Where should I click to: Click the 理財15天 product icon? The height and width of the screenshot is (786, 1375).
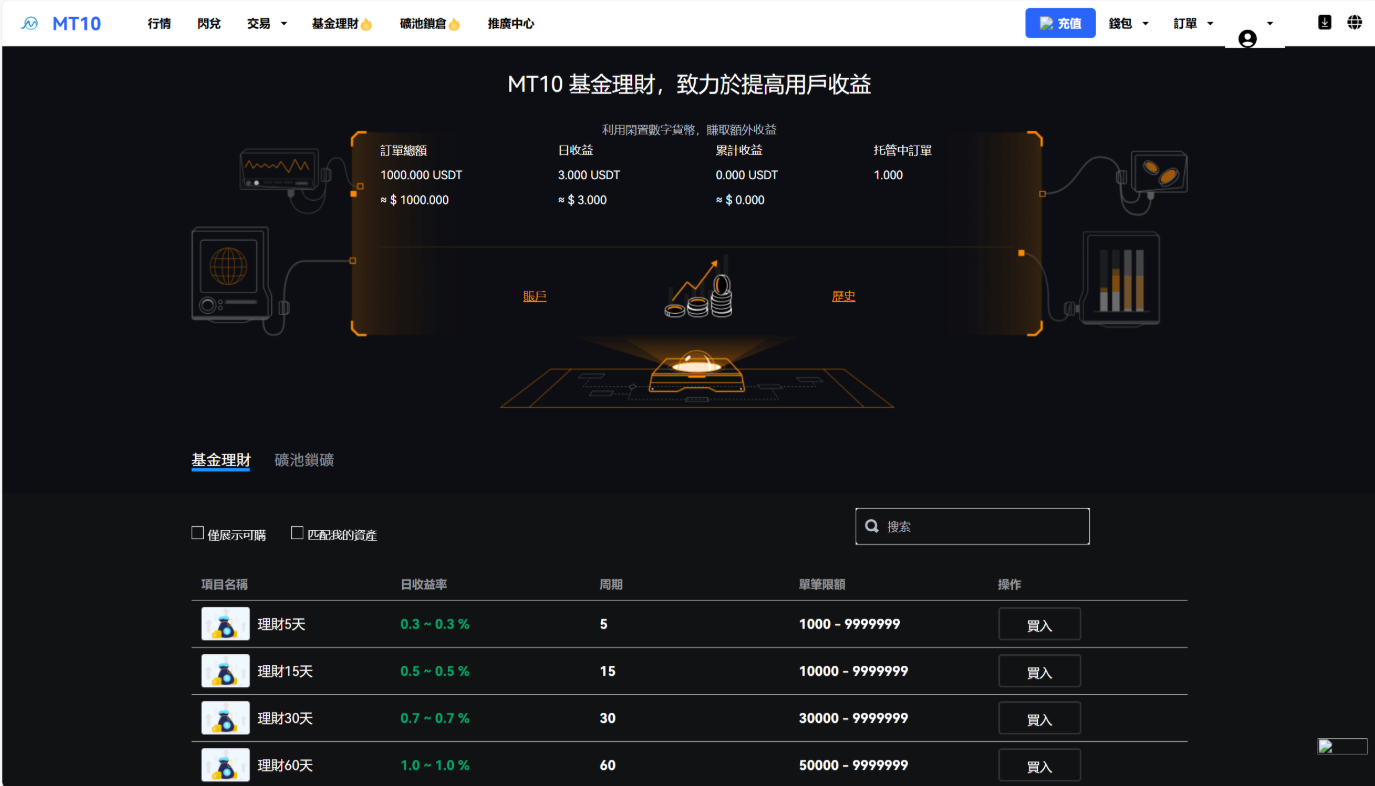pos(225,671)
